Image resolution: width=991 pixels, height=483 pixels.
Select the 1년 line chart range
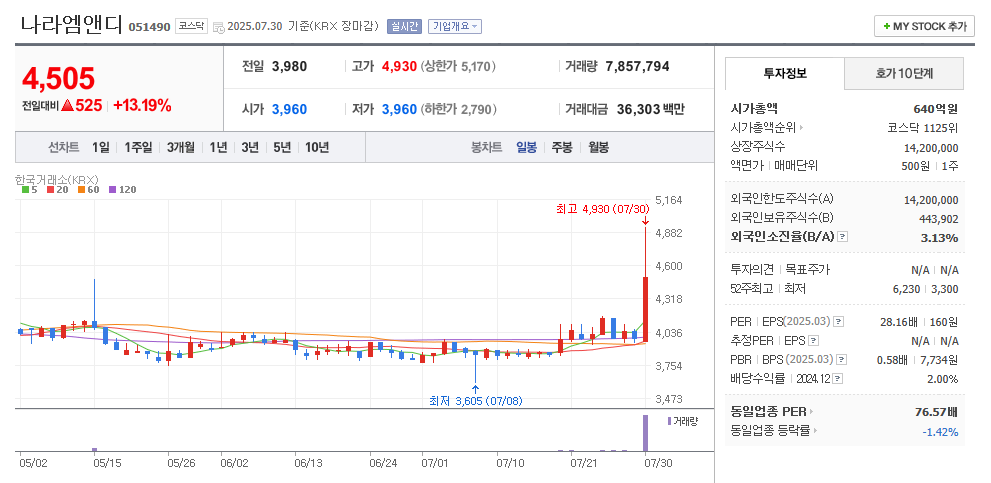218,148
